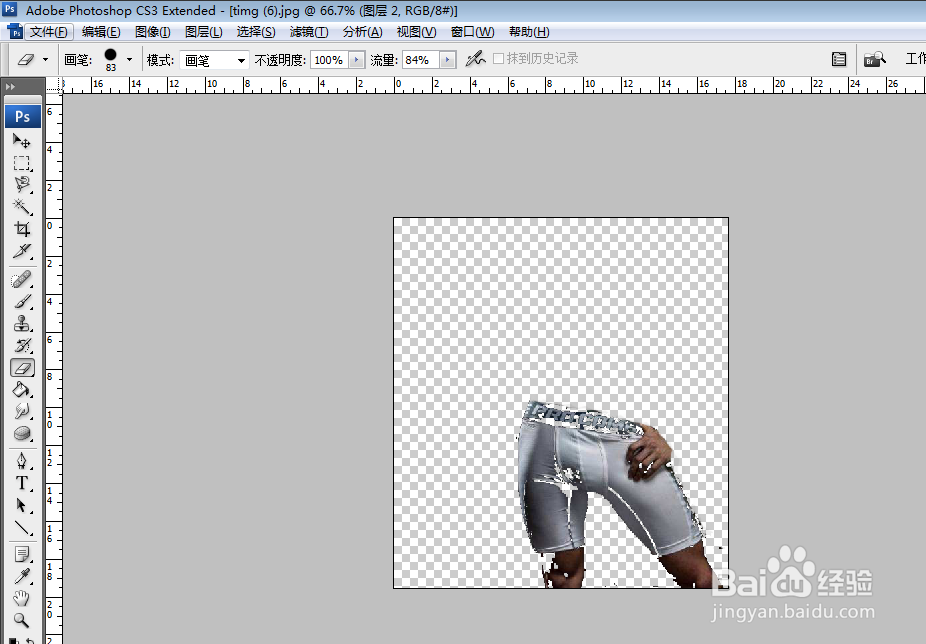Open the opacity slider arrow
926x644 pixels.
(x=357, y=60)
